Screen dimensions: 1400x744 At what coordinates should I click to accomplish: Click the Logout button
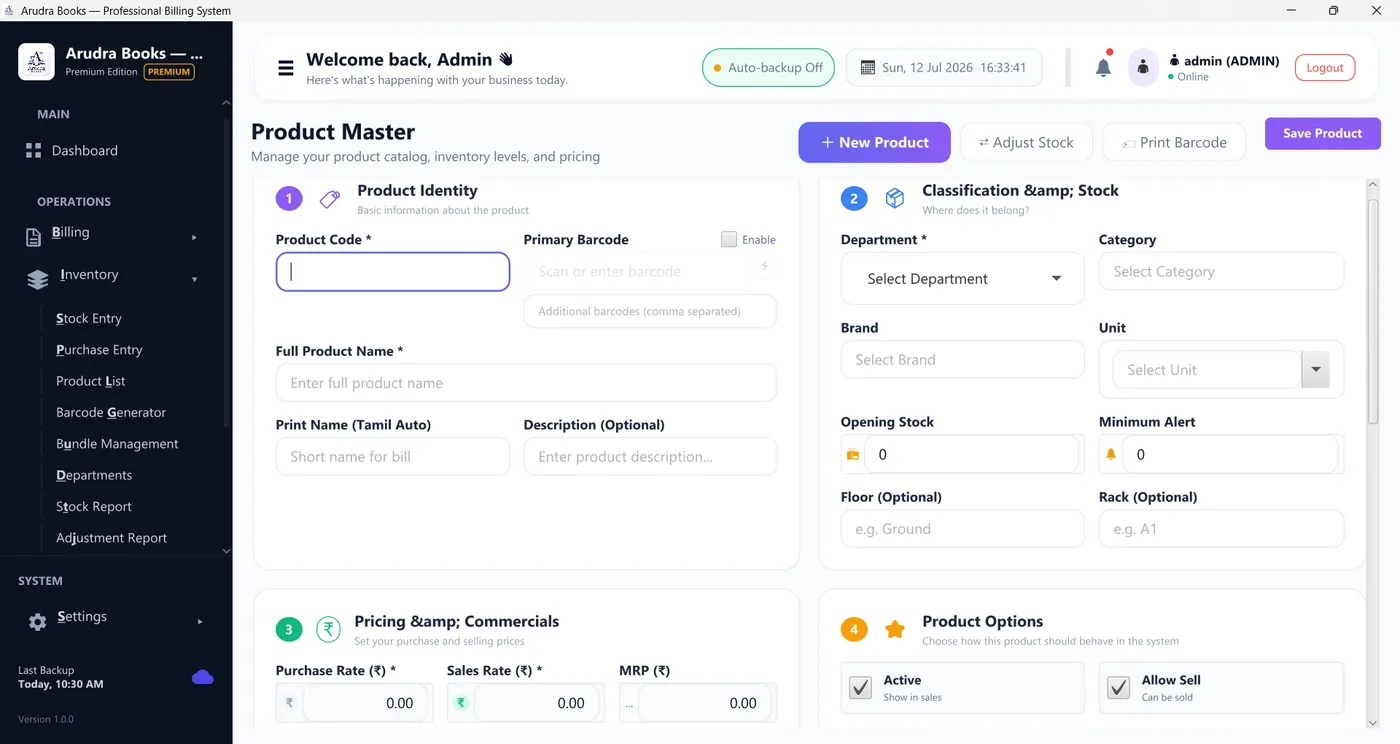click(x=1325, y=68)
